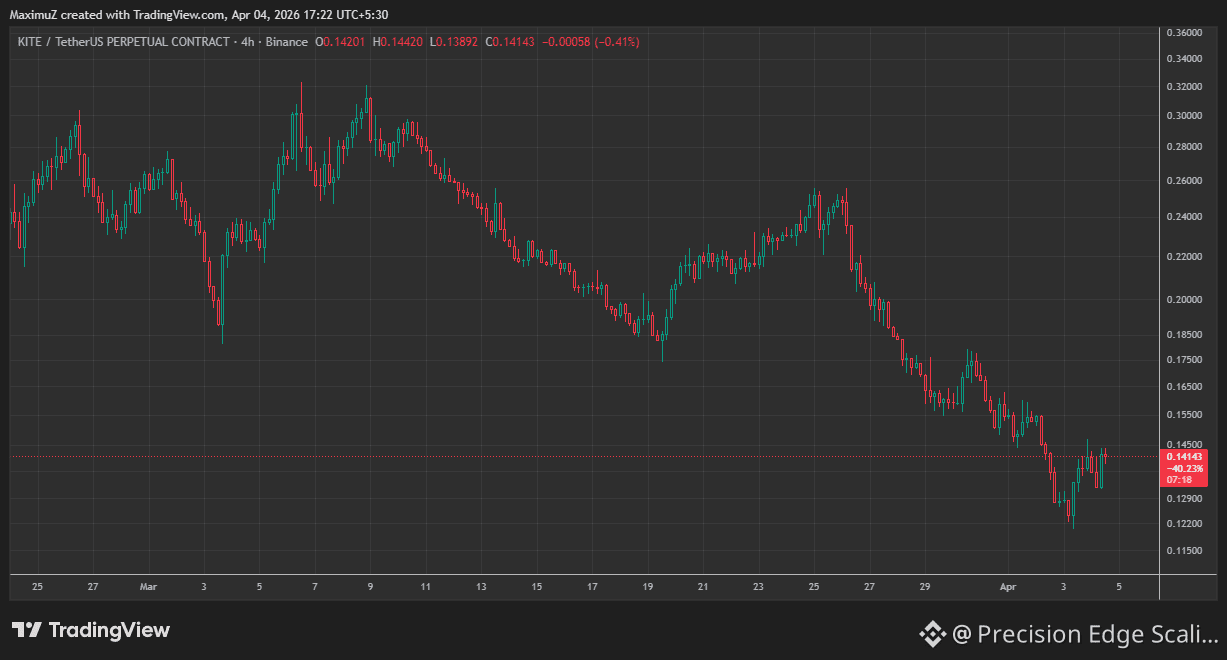The height and width of the screenshot is (660, 1227).
Task: Click the '13' date label on the time axis
Action: click(481, 587)
